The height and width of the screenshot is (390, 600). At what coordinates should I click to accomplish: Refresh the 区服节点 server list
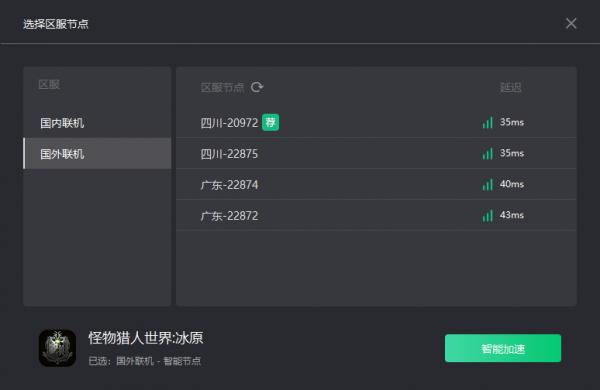tap(257, 87)
